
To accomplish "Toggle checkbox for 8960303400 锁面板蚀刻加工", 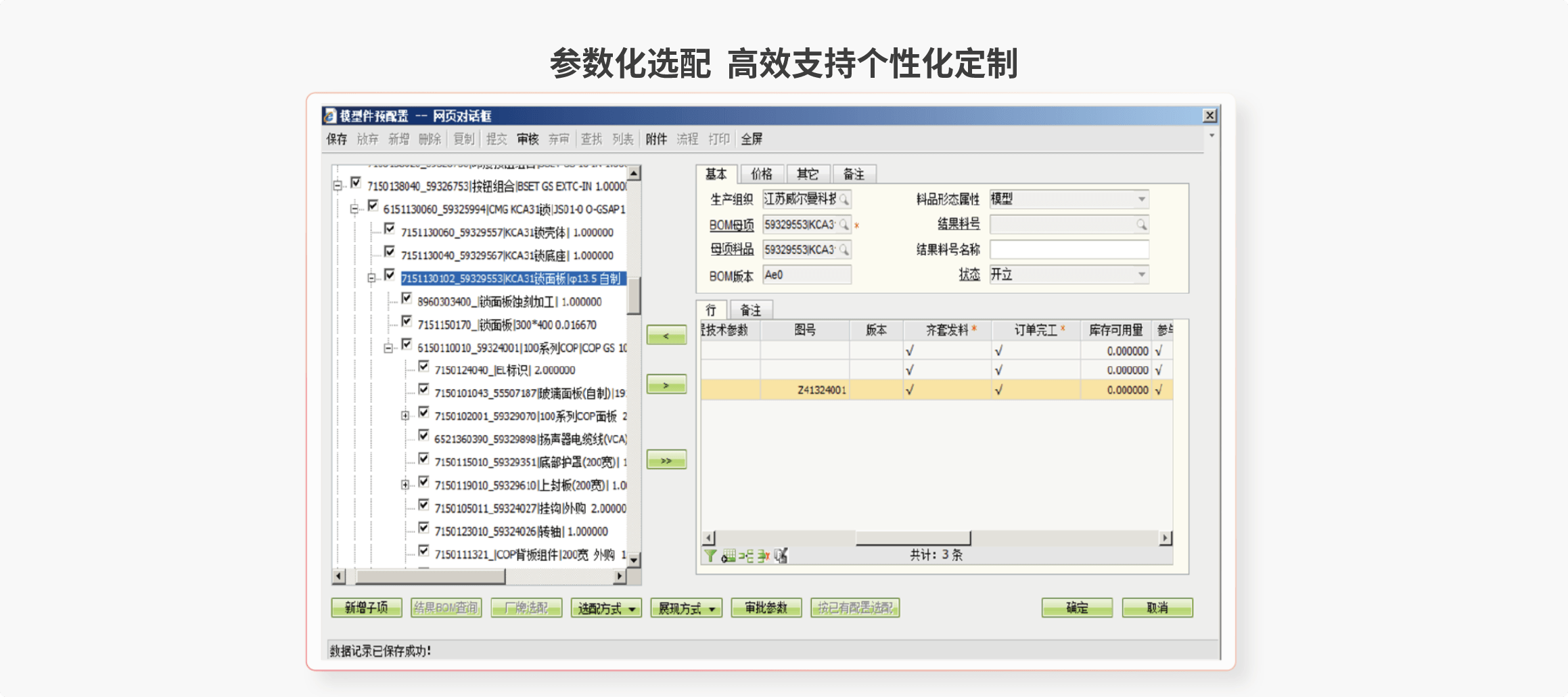I will pos(407,298).
